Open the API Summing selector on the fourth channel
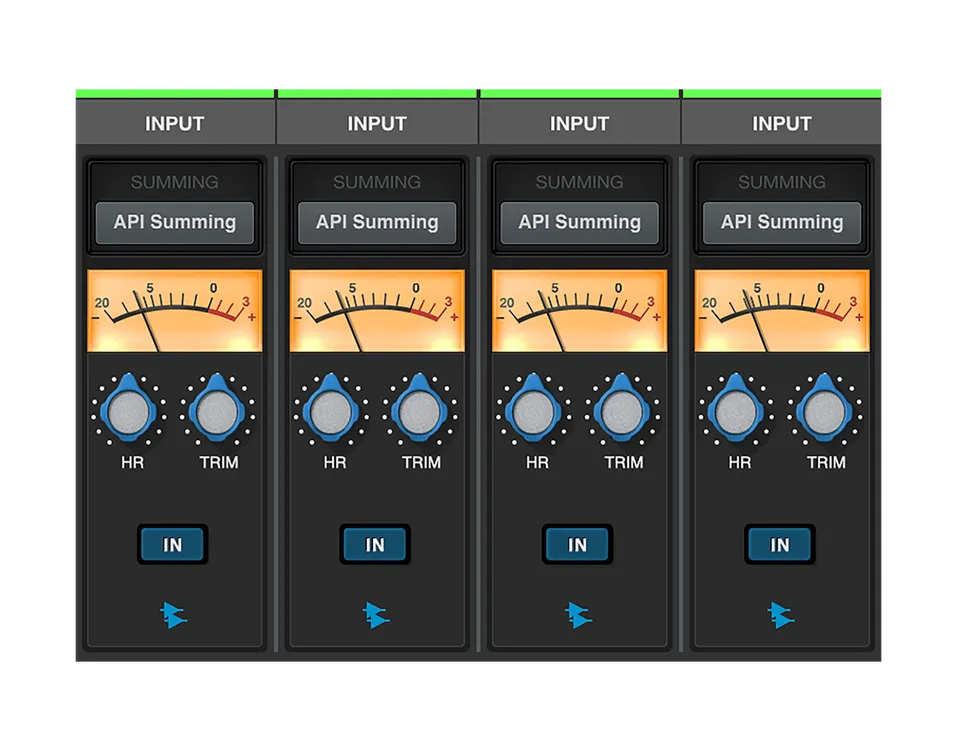Screen dimensions: 960x754 point(782,223)
